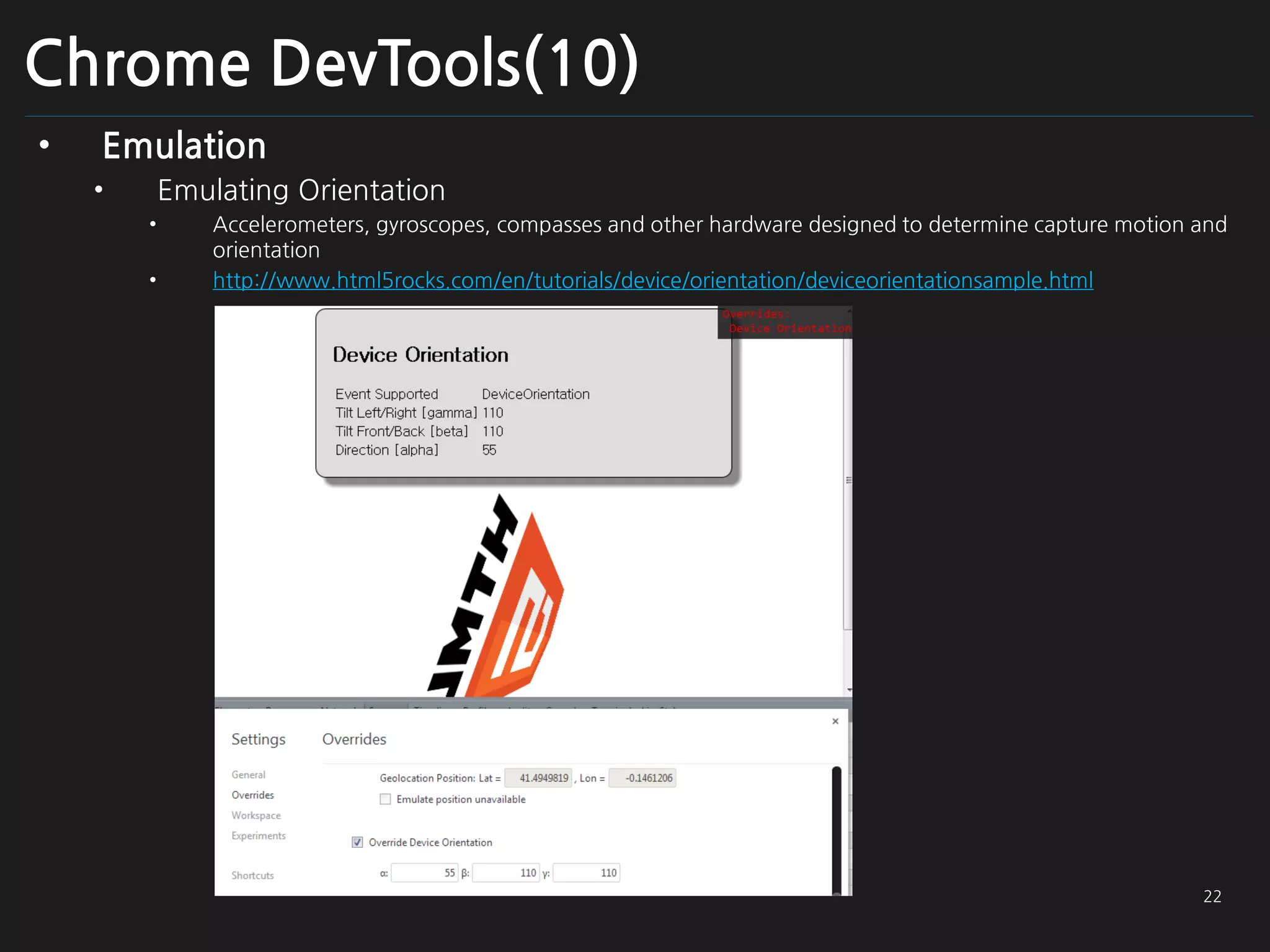1270x952 pixels.
Task: Toggle Emulate position unavailable checkbox
Action: 385,800
